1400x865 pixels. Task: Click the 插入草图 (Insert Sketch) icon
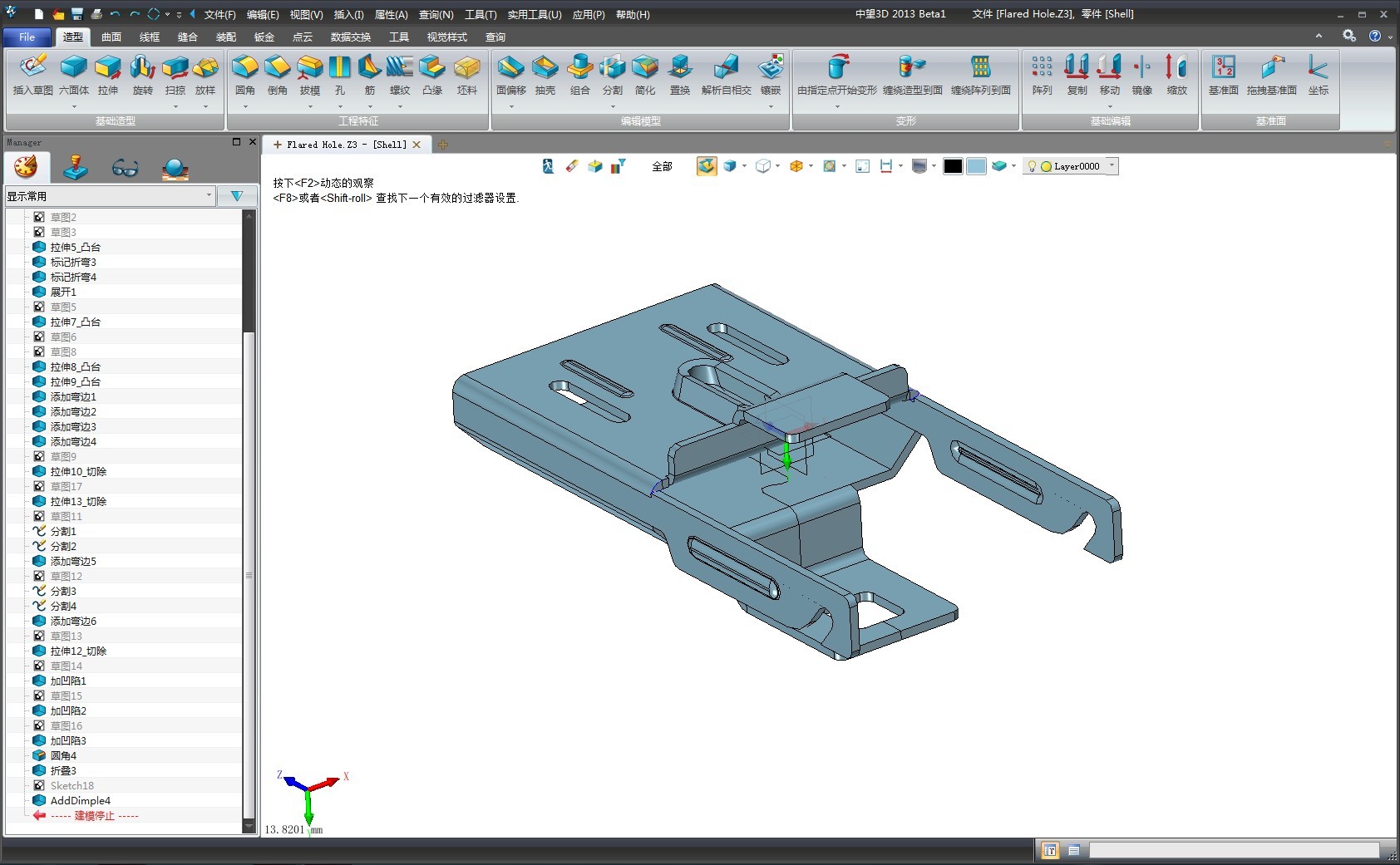pyautogui.click(x=32, y=73)
